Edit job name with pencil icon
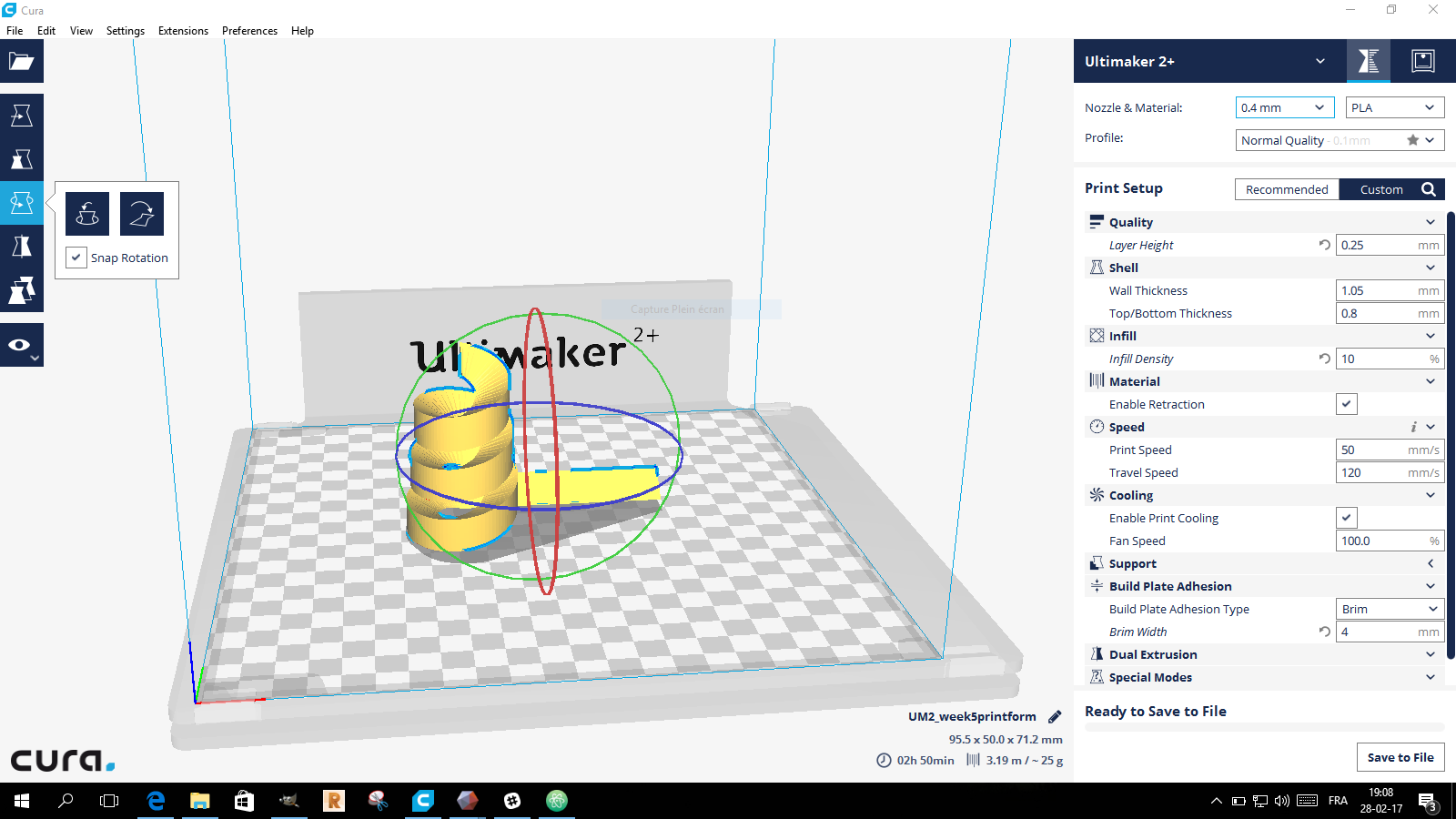Screen dimensions: 1456x819 coord(1055,716)
